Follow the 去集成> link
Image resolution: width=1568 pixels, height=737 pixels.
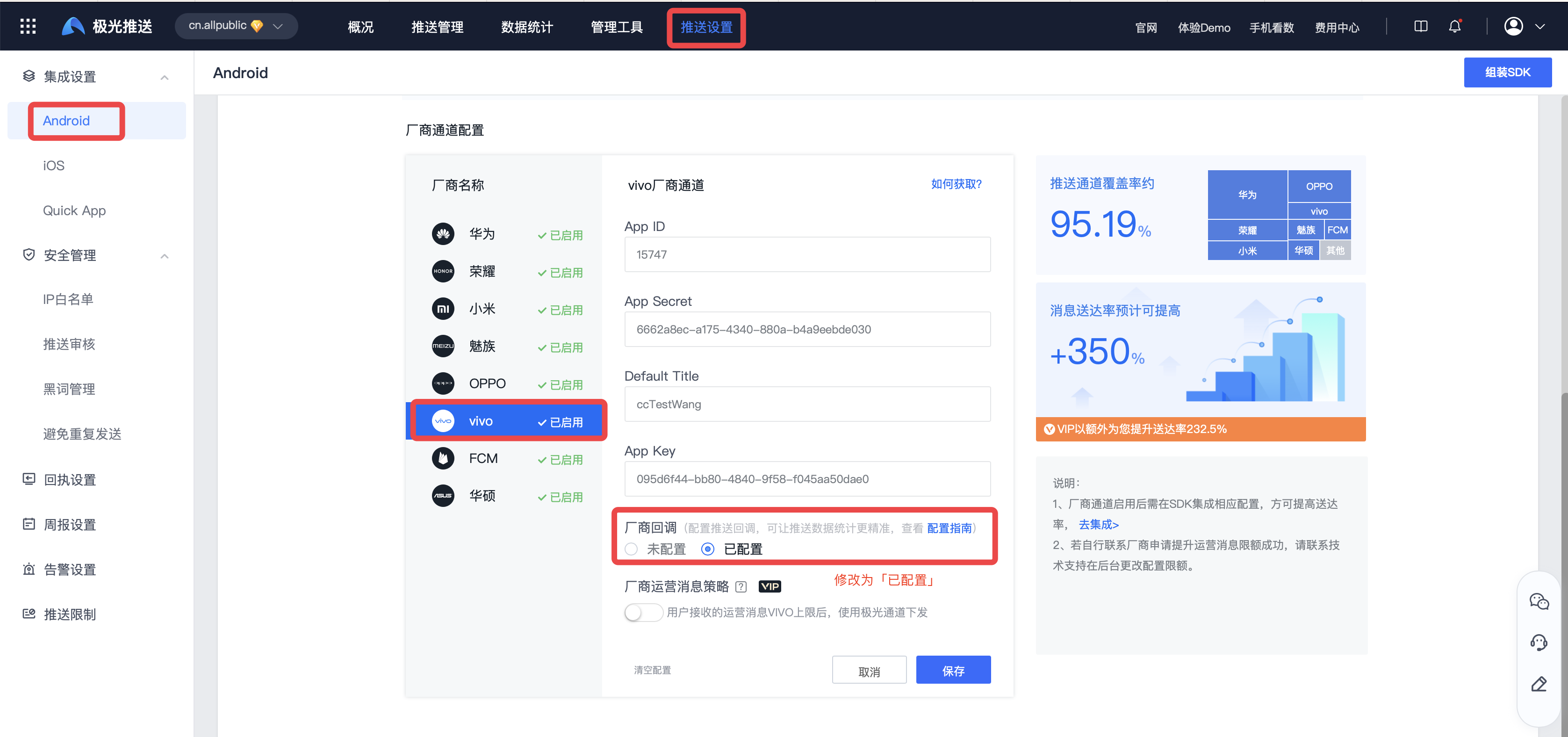coord(1099,524)
